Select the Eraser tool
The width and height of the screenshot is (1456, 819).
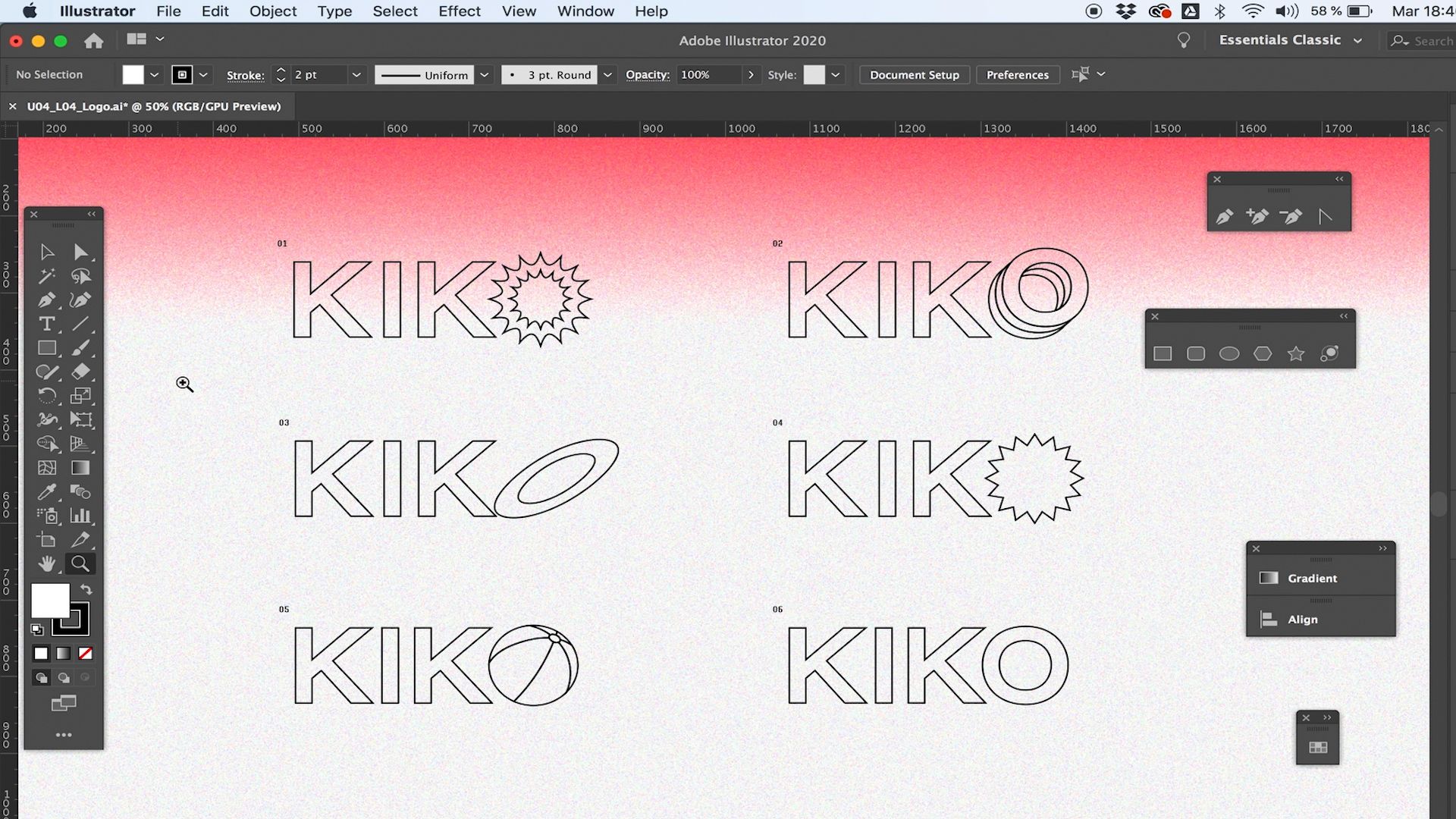[x=80, y=372]
